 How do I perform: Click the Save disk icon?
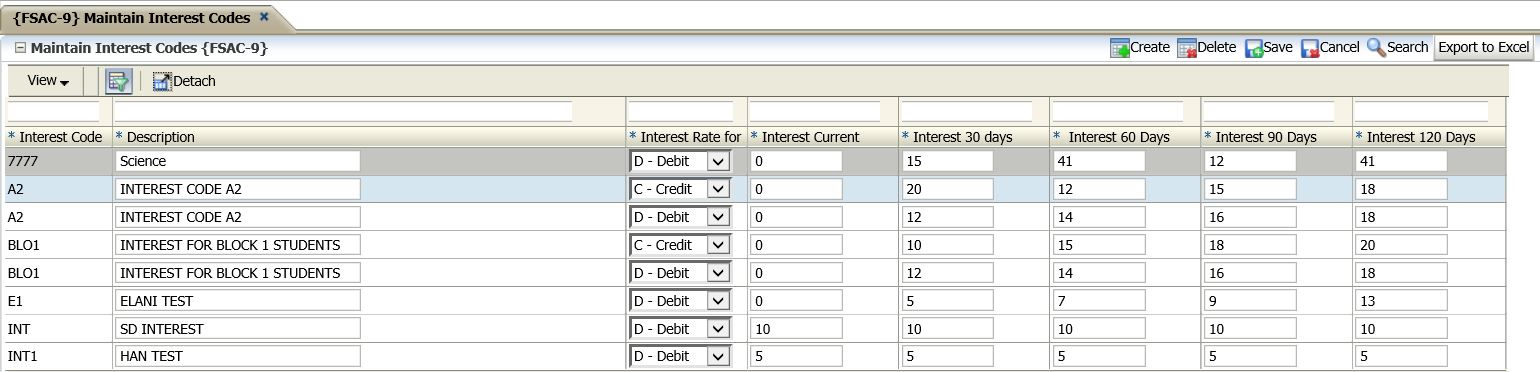click(1254, 48)
